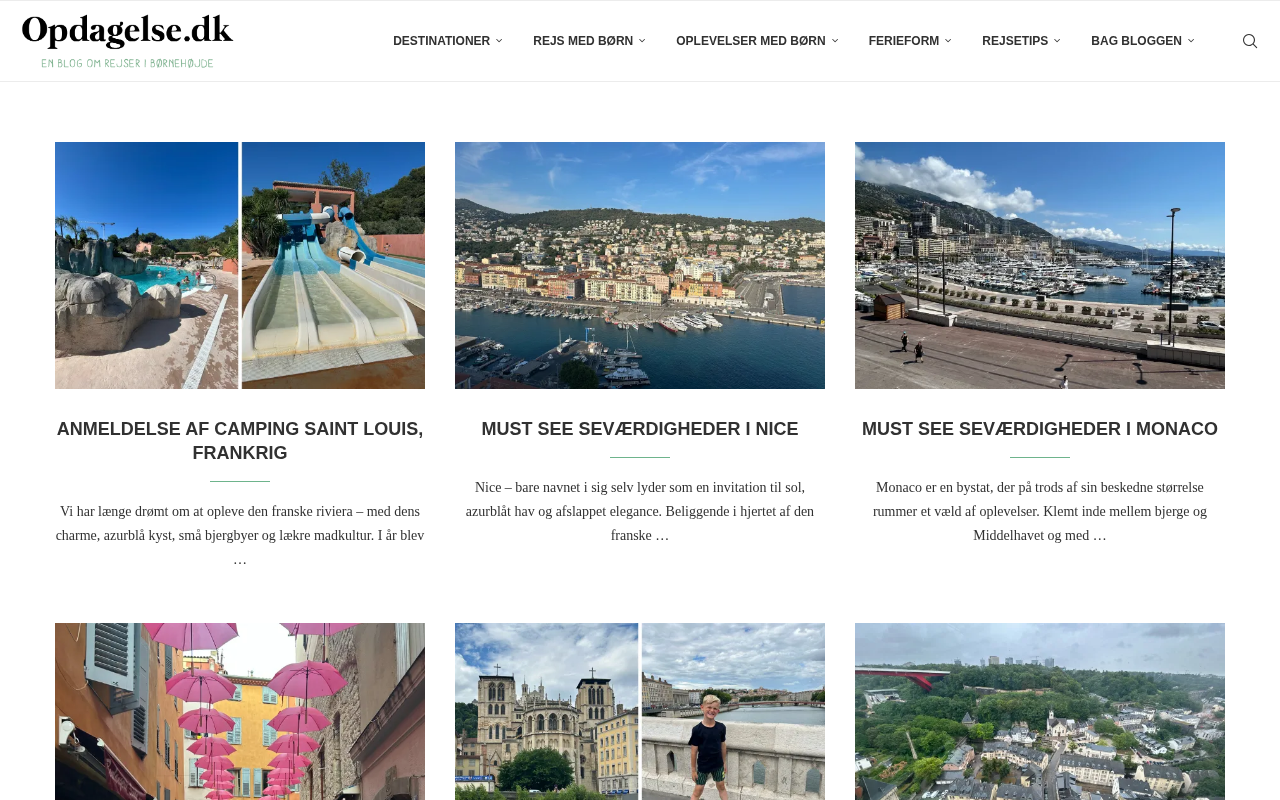Viewport: 1280px width, 800px height.
Task: Open the search icon in header
Action: coord(1249,41)
